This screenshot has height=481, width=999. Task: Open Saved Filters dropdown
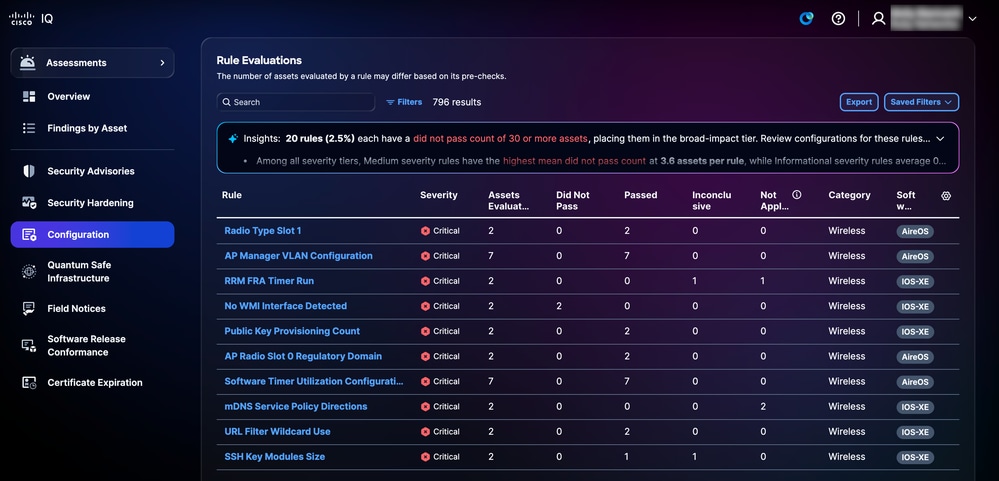coord(921,102)
